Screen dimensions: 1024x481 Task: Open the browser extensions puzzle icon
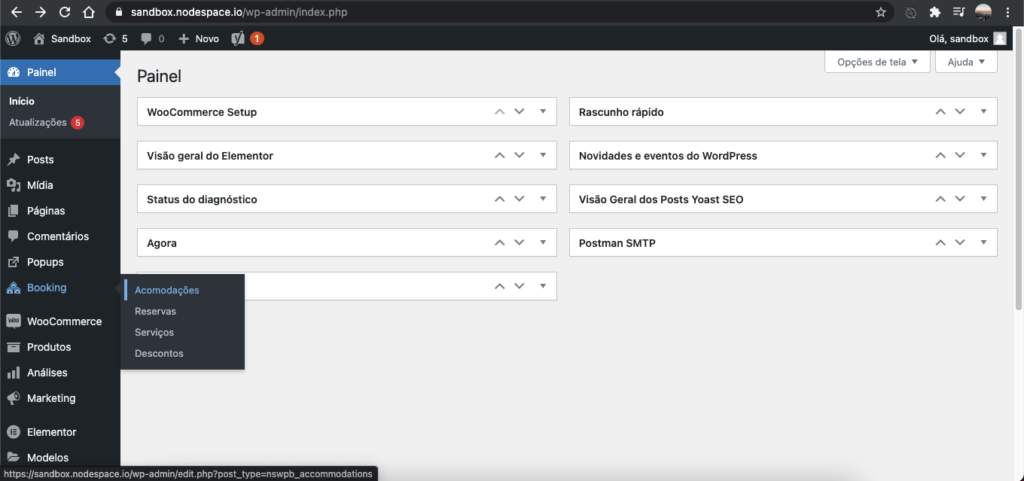(x=935, y=13)
